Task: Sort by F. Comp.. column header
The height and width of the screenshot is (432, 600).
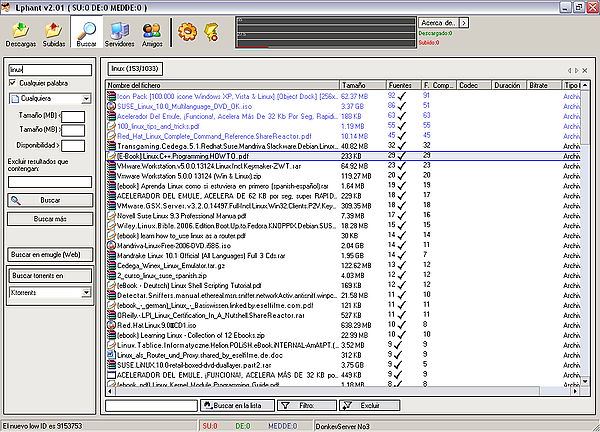Action: click(439, 85)
